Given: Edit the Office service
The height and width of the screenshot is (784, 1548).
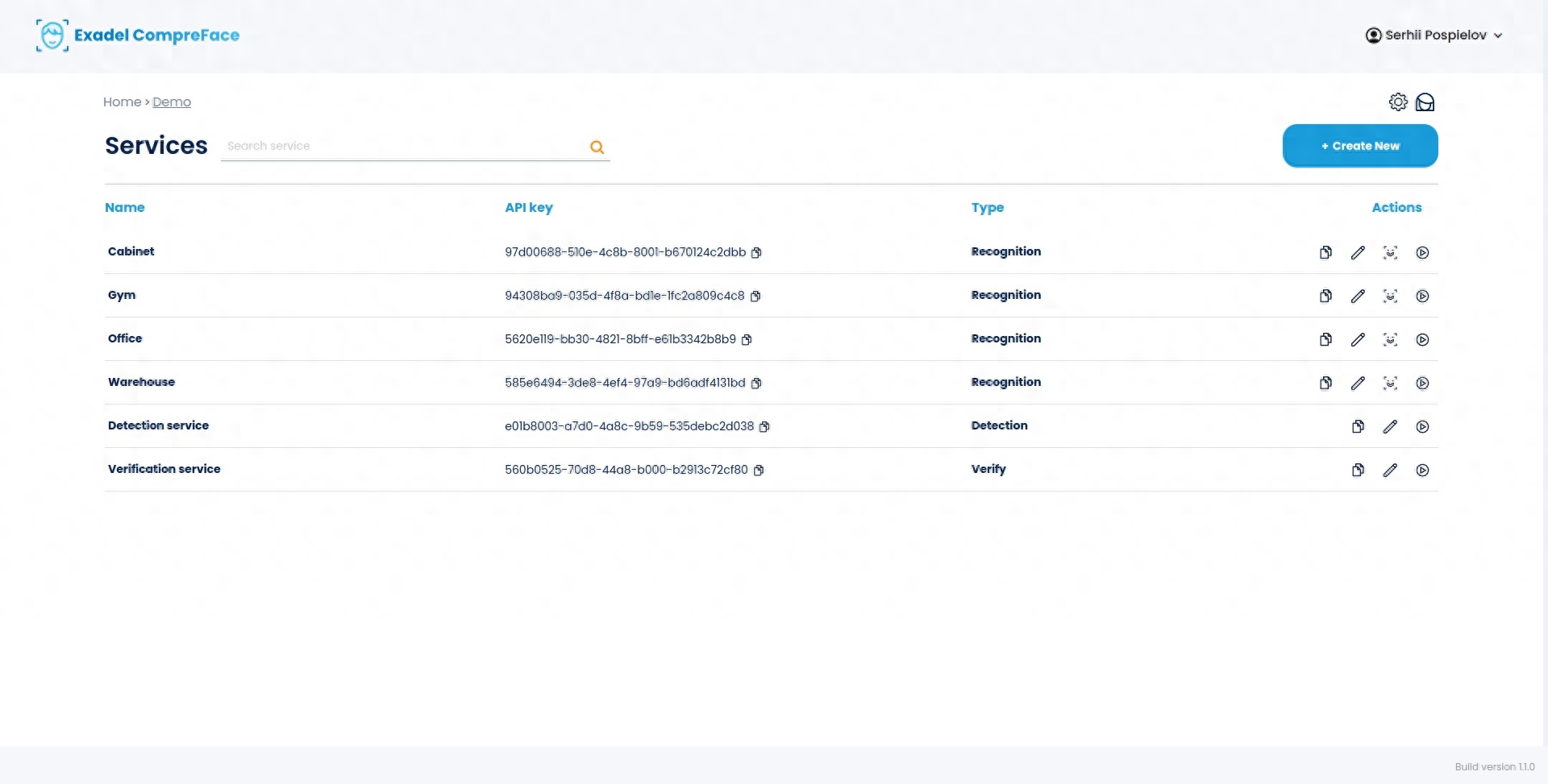Looking at the screenshot, I should (1358, 340).
